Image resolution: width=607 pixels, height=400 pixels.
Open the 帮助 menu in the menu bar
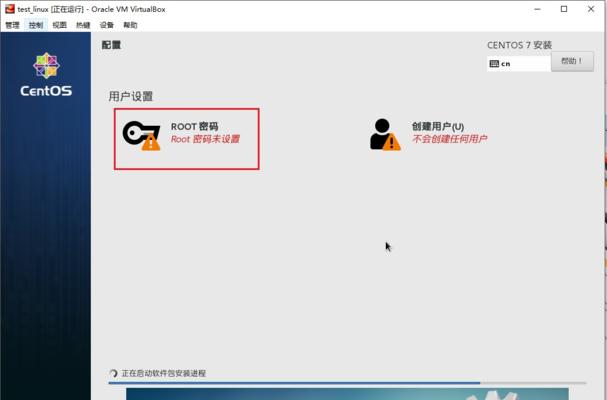130,25
